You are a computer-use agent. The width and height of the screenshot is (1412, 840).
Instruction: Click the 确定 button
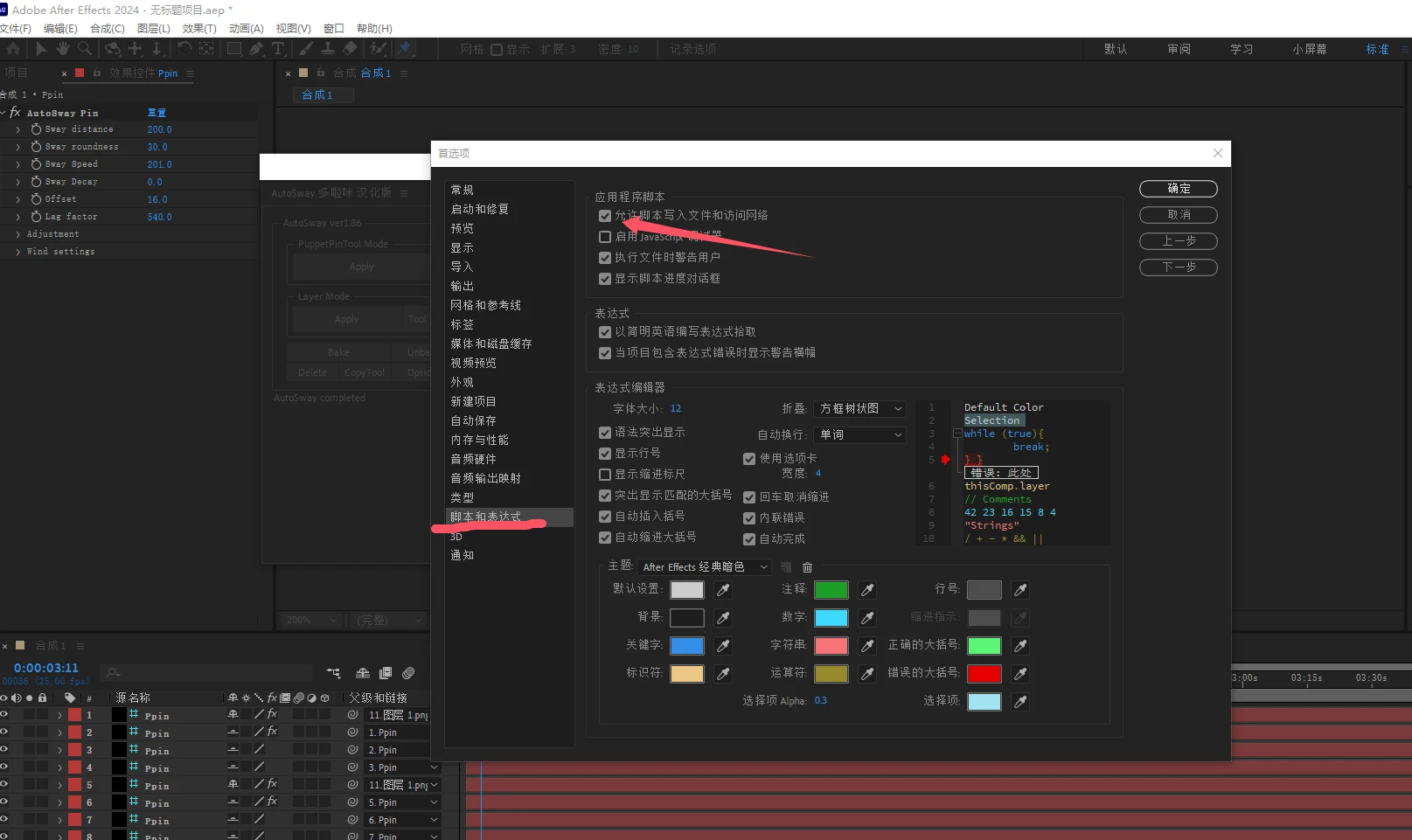pos(1178,189)
